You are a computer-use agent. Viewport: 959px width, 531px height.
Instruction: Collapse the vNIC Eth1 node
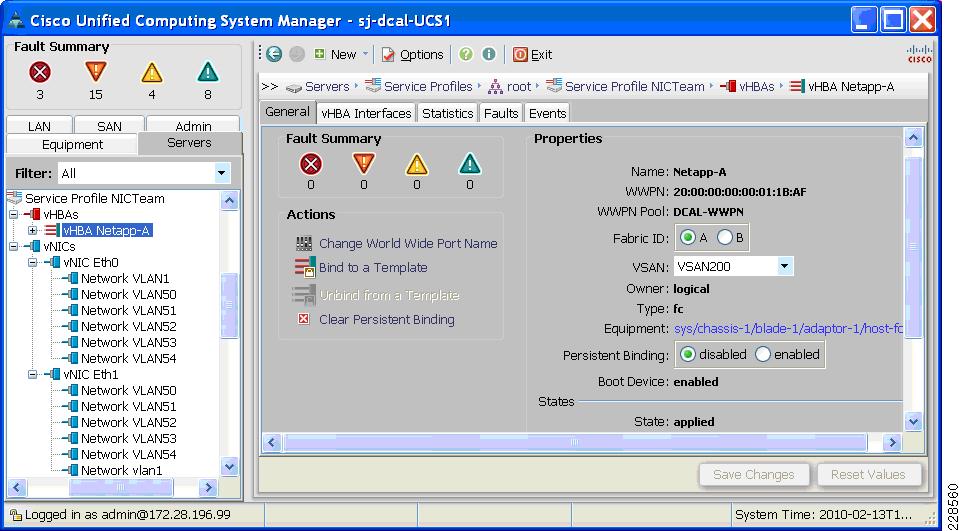32,374
